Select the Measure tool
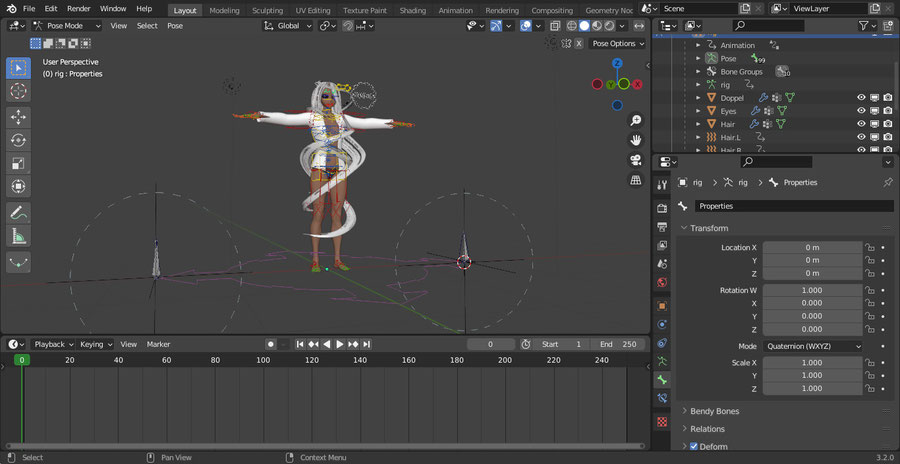The height and width of the screenshot is (464, 900). tap(18, 236)
